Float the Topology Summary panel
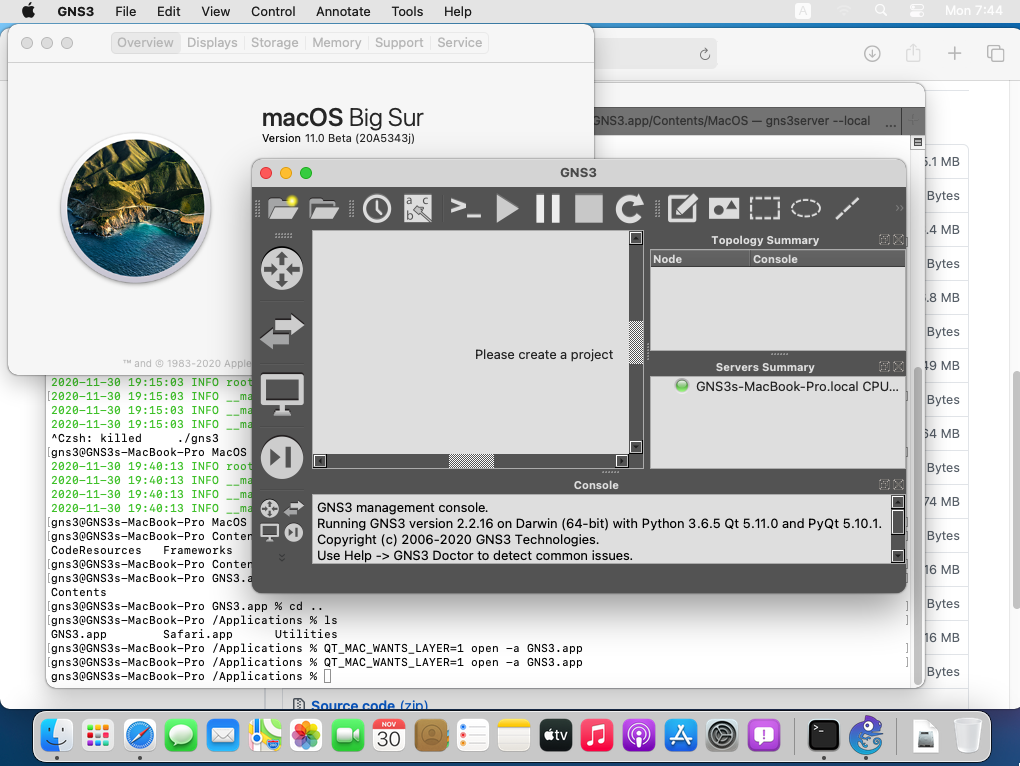Image resolution: width=1020 pixels, height=766 pixels. [x=884, y=239]
